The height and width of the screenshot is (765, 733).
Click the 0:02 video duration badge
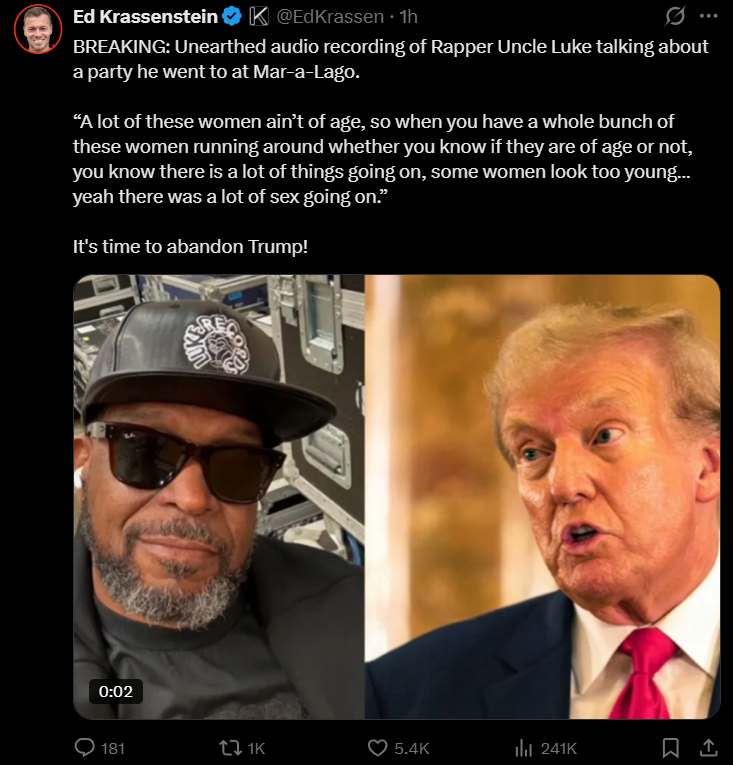(x=116, y=691)
